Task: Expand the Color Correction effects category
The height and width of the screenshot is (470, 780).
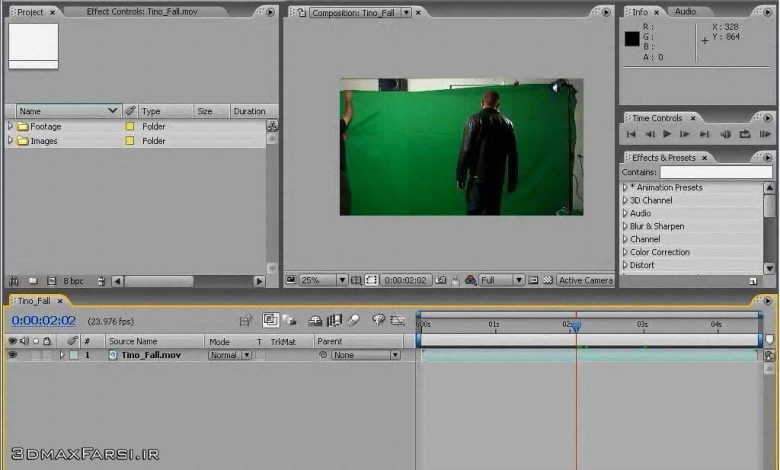Action: coord(625,252)
